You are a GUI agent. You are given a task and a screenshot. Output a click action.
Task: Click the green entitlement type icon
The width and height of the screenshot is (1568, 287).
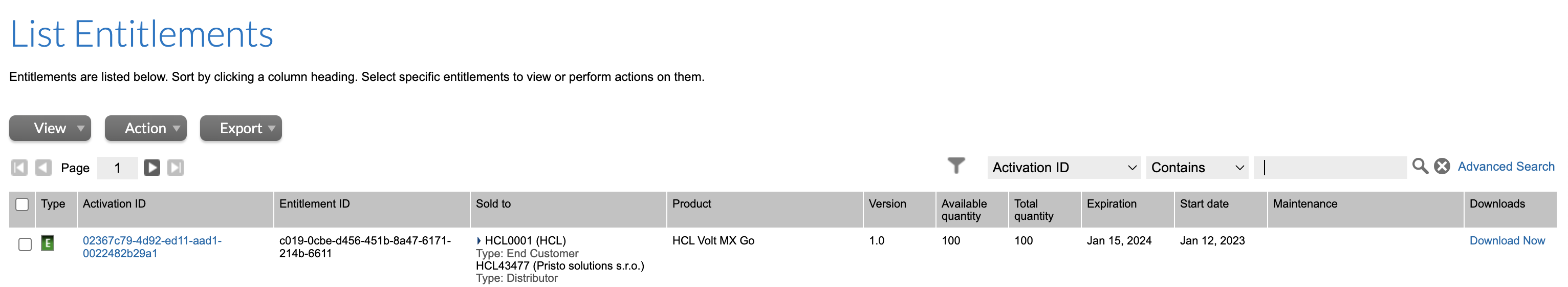click(x=48, y=242)
